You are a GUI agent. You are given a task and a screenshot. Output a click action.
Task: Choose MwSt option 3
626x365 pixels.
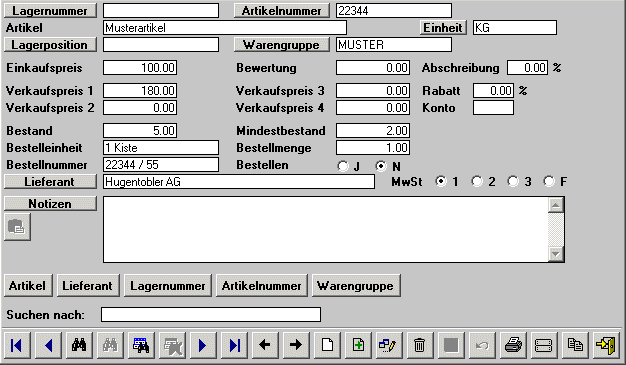(x=513, y=181)
